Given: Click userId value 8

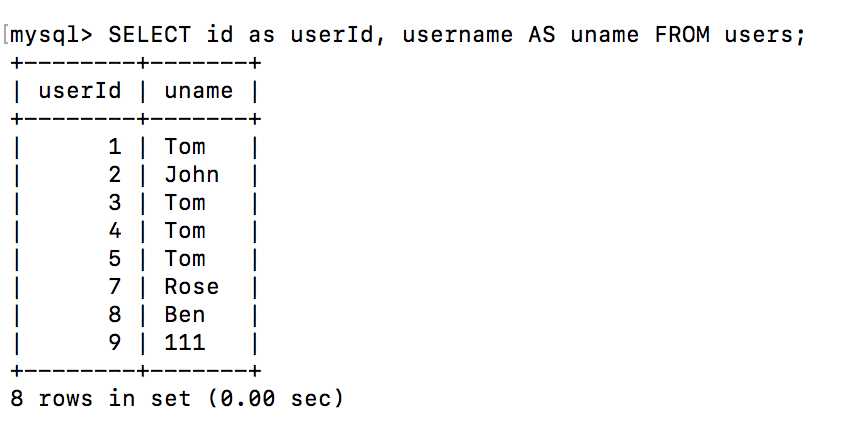Looking at the screenshot, I should (x=115, y=314).
